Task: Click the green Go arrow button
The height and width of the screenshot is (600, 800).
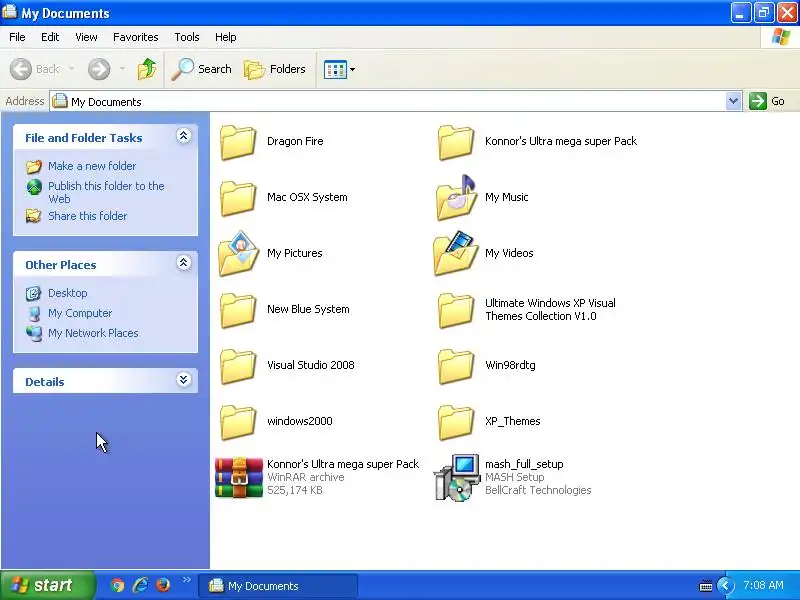Action: [x=758, y=101]
